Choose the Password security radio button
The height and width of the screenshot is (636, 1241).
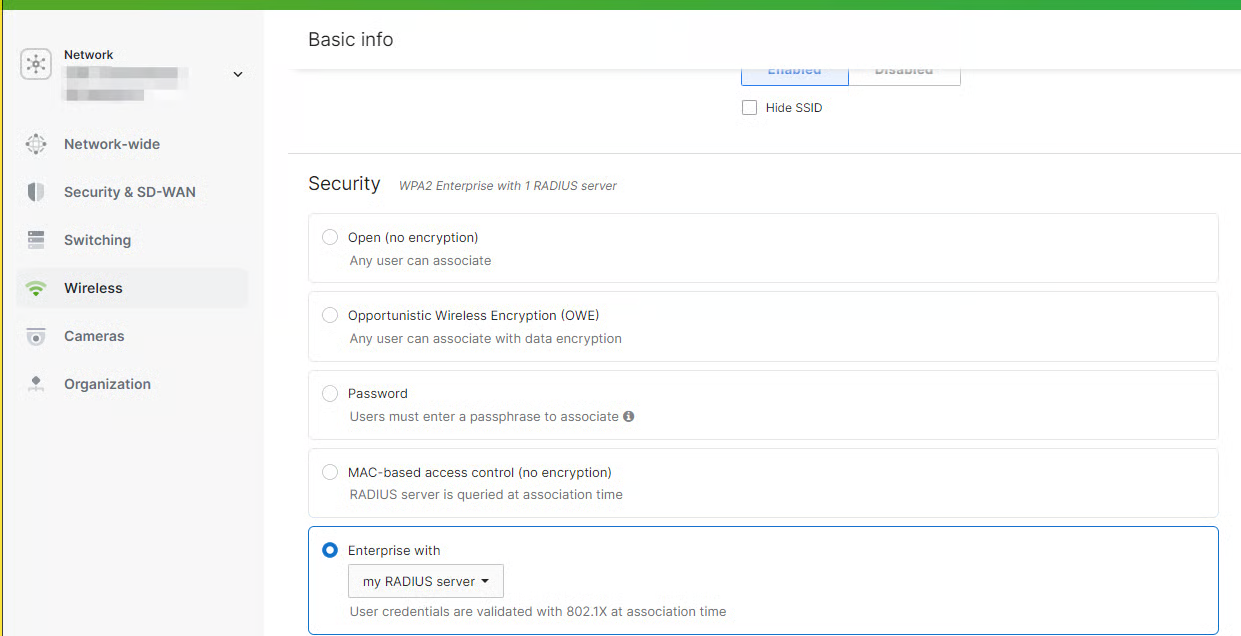point(330,393)
